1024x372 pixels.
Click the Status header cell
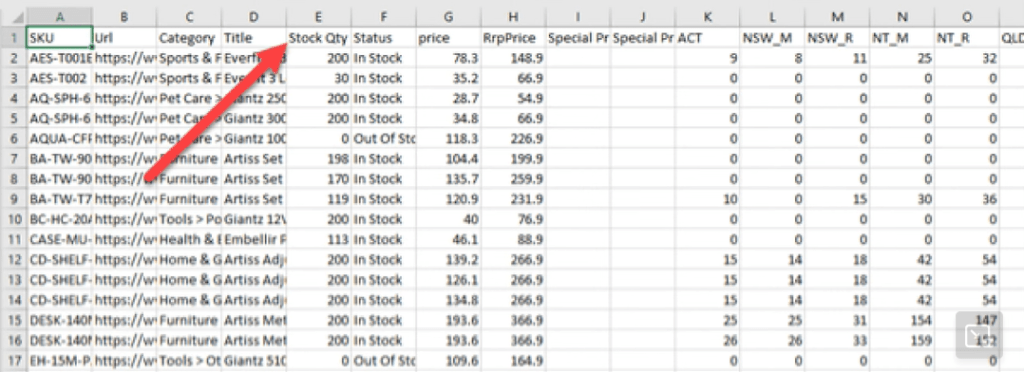383,39
